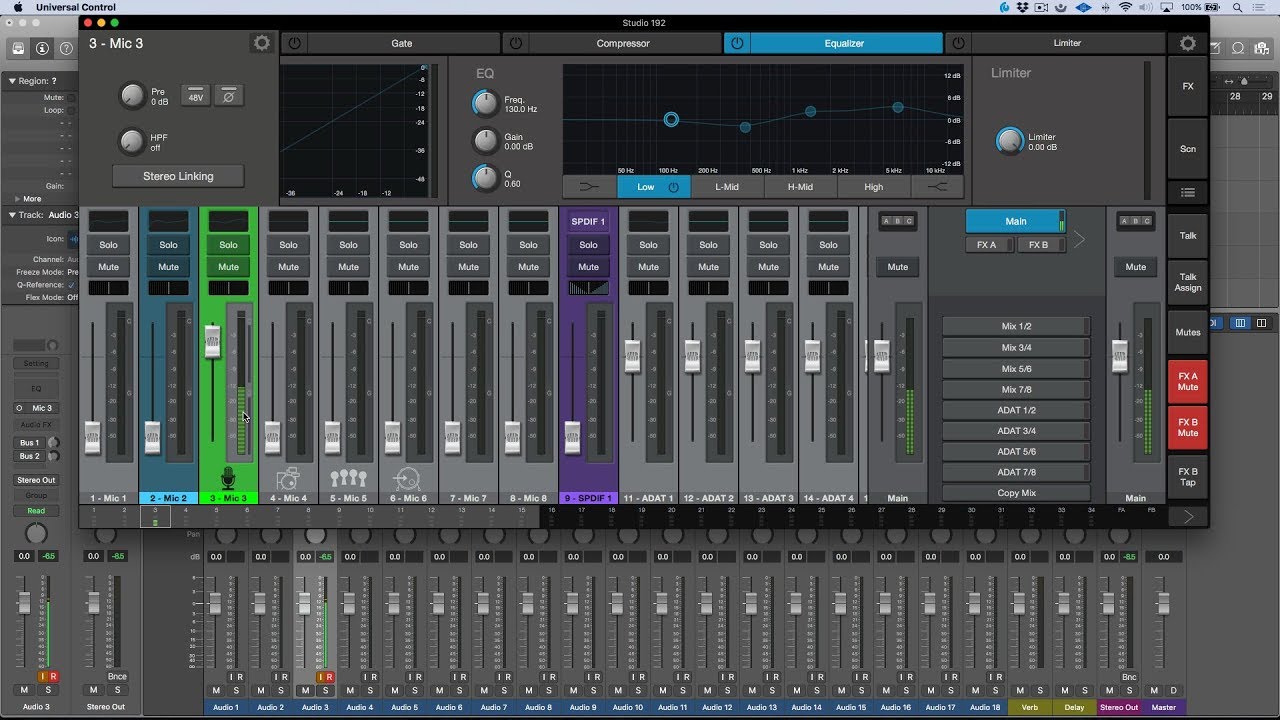Open the Mutes button
The image size is (1280, 720).
[1188, 332]
